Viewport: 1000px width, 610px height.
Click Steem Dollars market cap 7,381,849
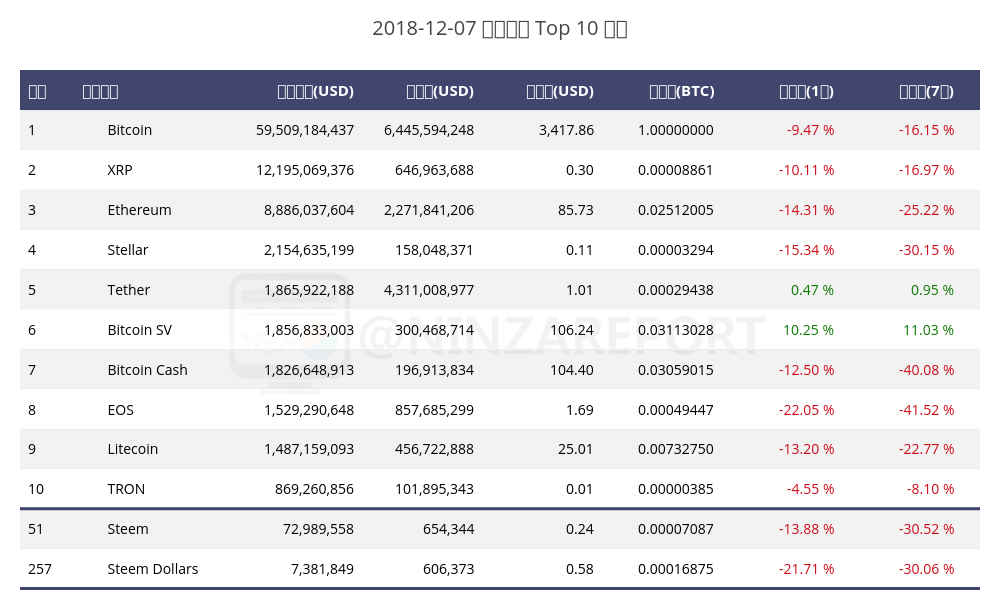point(322,569)
